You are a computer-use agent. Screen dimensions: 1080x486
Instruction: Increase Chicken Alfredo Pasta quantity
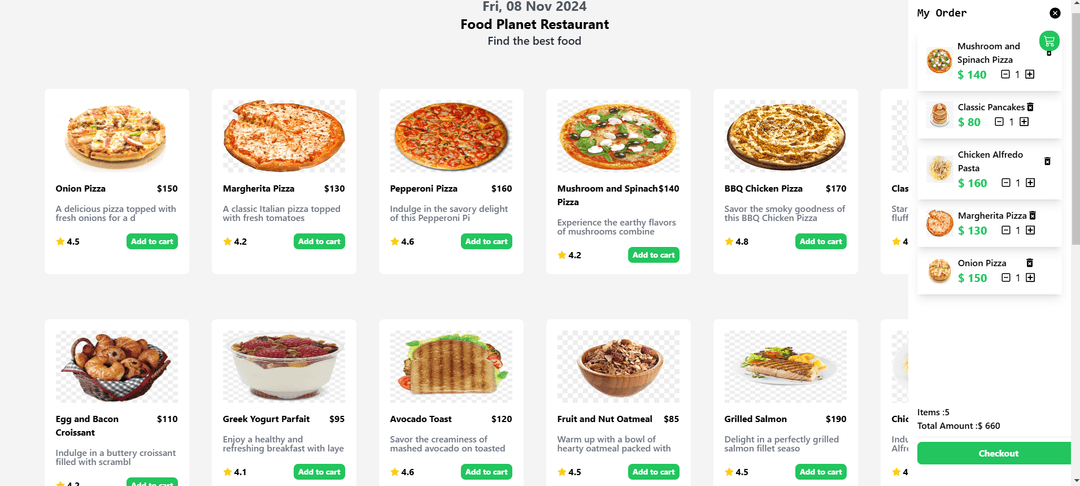pyautogui.click(x=1030, y=183)
